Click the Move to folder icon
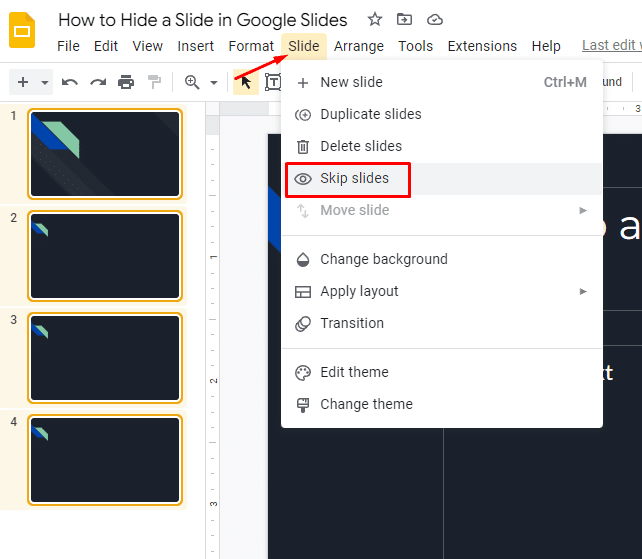The width and height of the screenshot is (642, 559). pos(404,19)
